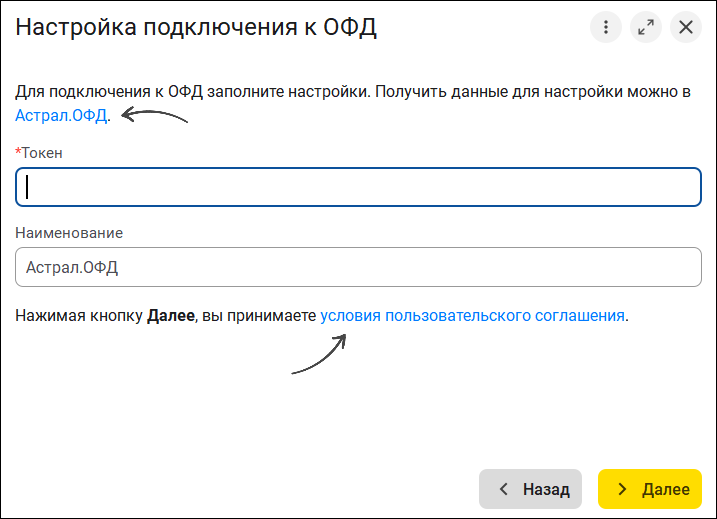Click the bold Далее word in the notice

click(x=171, y=316)
